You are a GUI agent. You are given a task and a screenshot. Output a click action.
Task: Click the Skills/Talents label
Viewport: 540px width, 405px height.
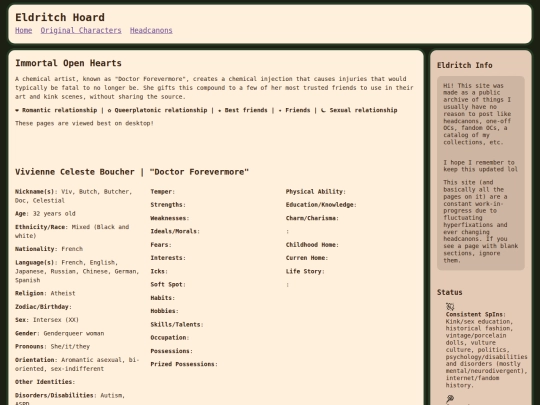[177, 324]
